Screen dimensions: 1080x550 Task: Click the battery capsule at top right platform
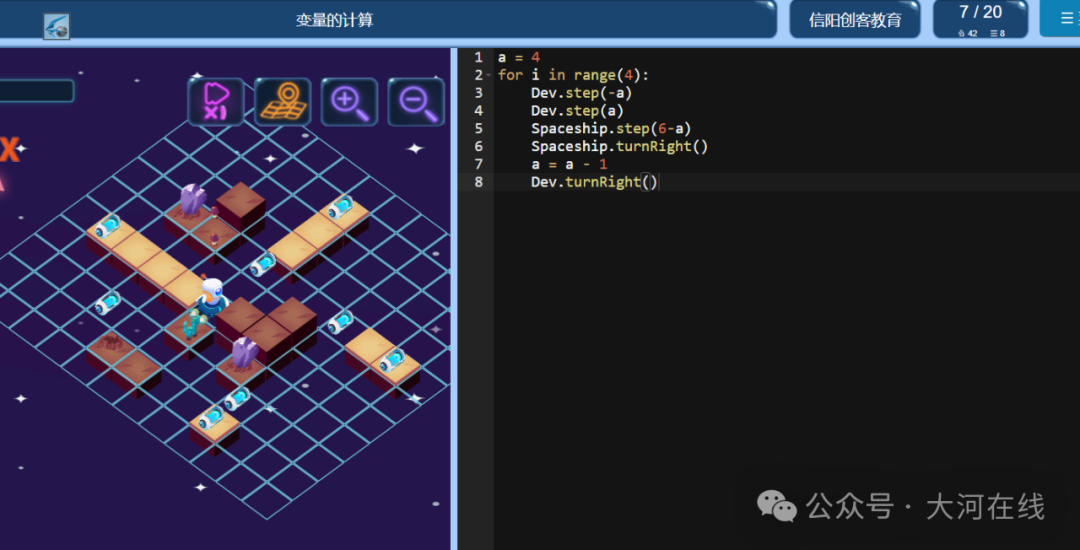click(x=340, y=207)
